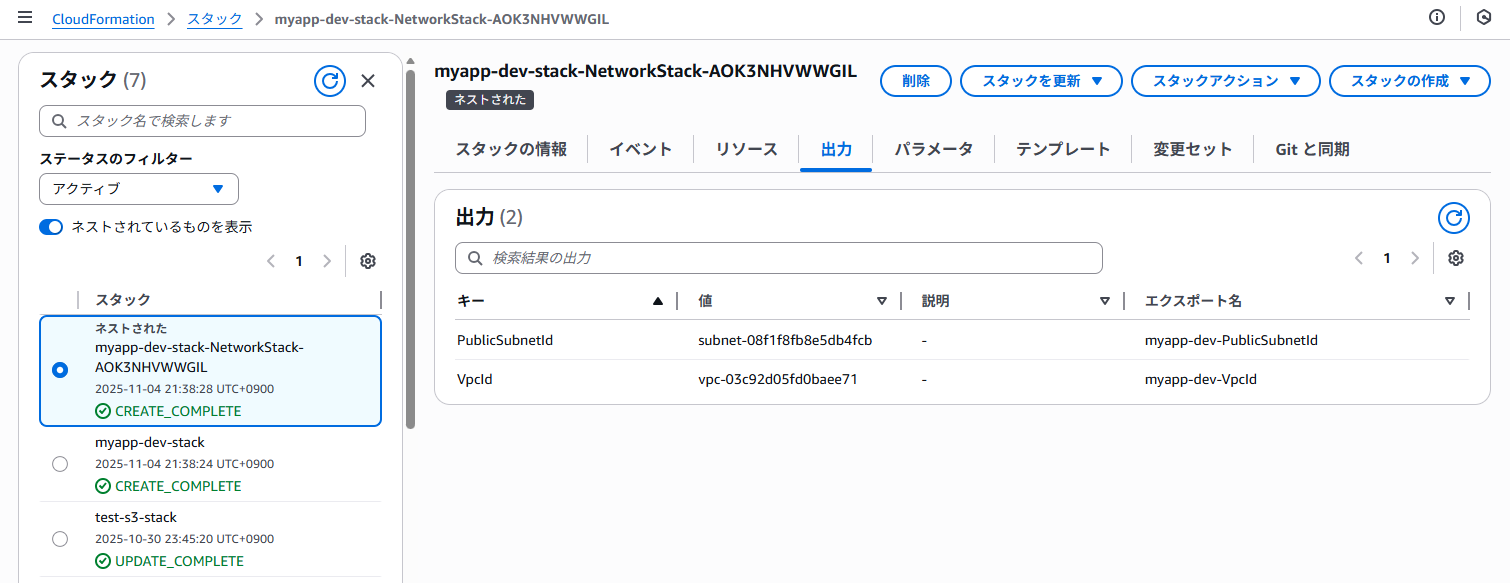Click subnet-08f1f8fb8e5db4fcb value

(785, 340)
